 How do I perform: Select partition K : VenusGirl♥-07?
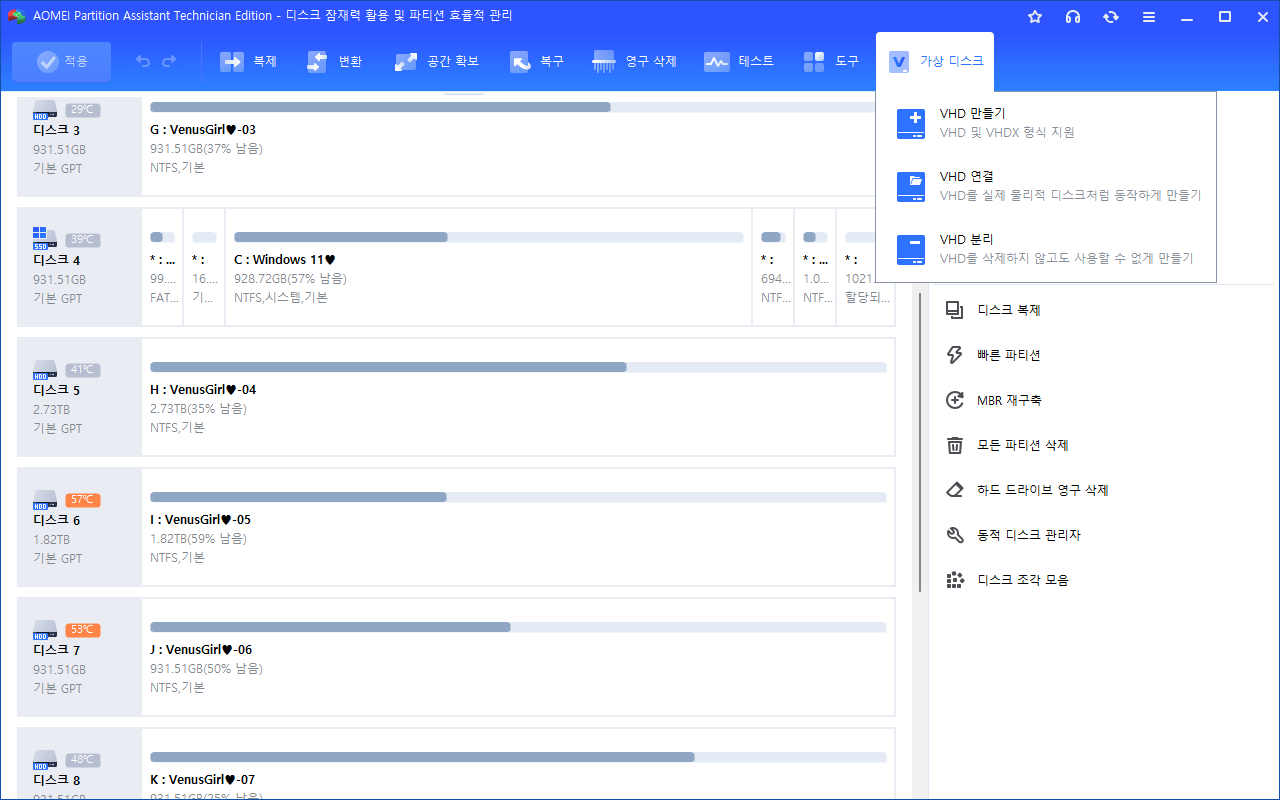[x=518, y=764]
